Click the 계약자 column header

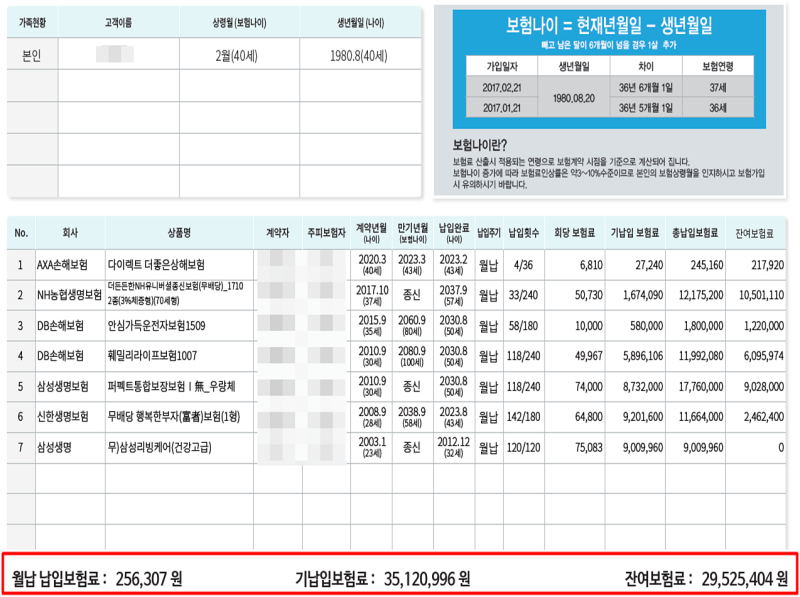coord(278,233)
